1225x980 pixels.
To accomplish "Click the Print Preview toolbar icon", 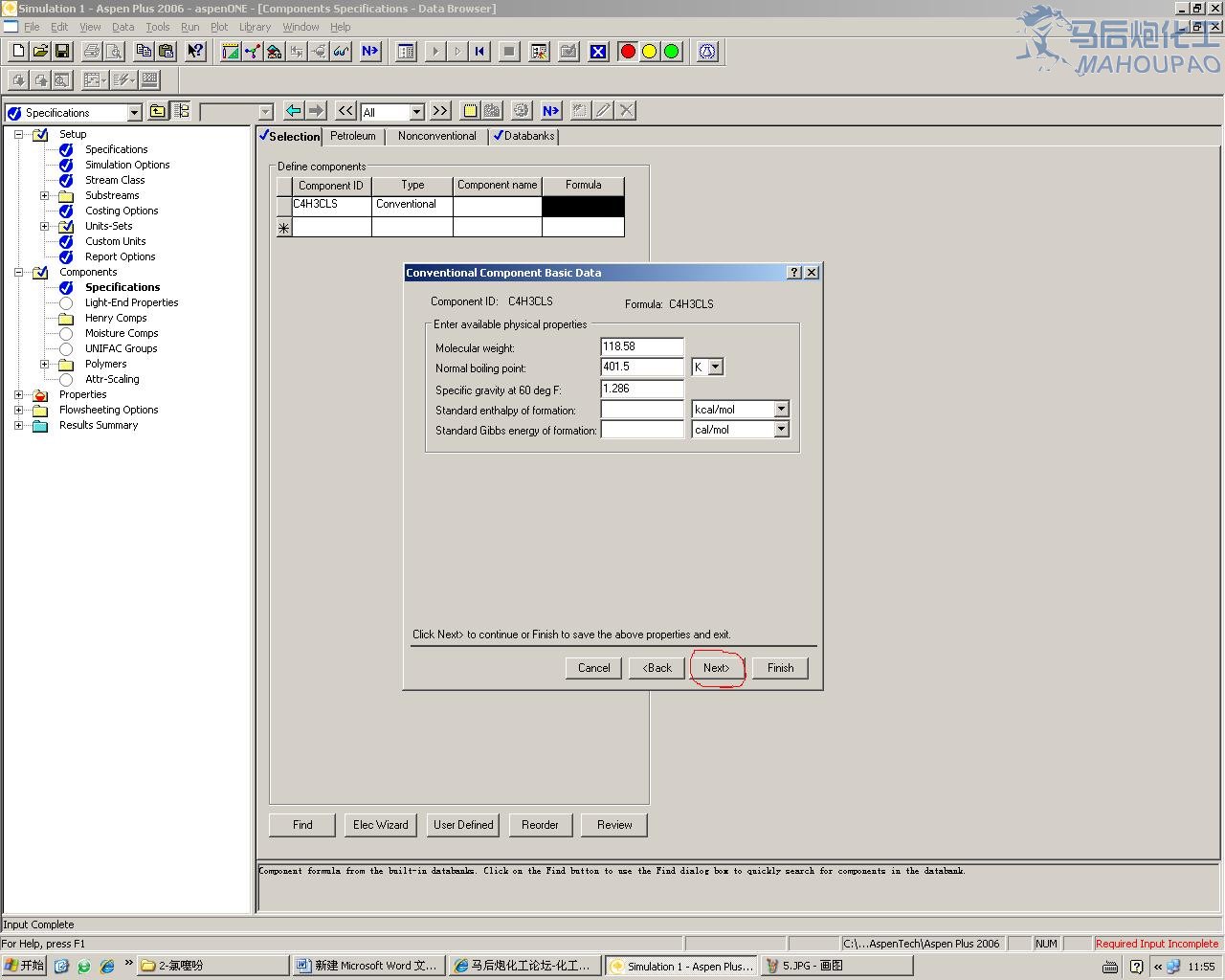I will click(114, 52).
